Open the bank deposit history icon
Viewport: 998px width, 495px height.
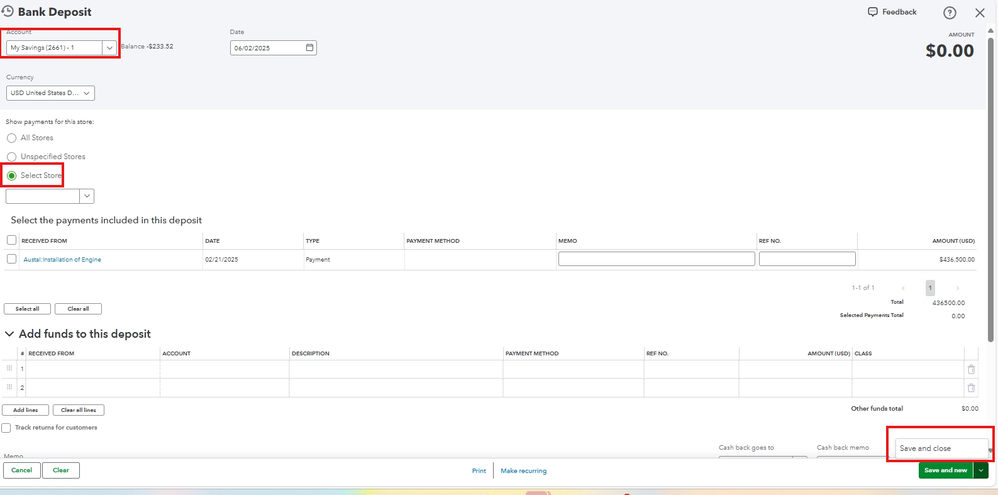(x=8, y=11)
